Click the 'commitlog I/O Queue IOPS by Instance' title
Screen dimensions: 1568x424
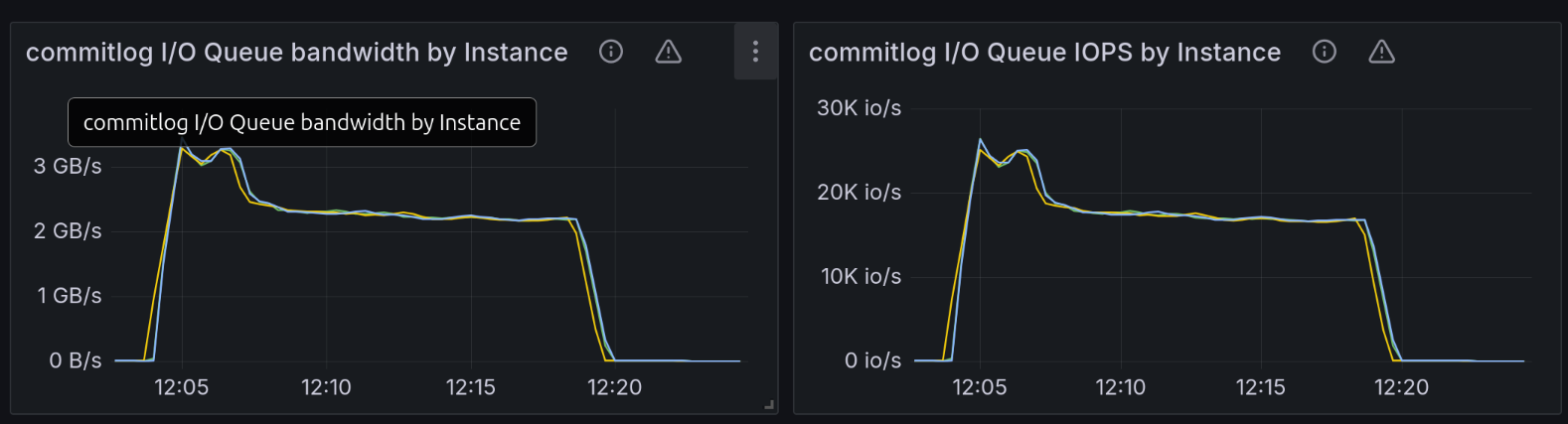(x=1044, y=53)
